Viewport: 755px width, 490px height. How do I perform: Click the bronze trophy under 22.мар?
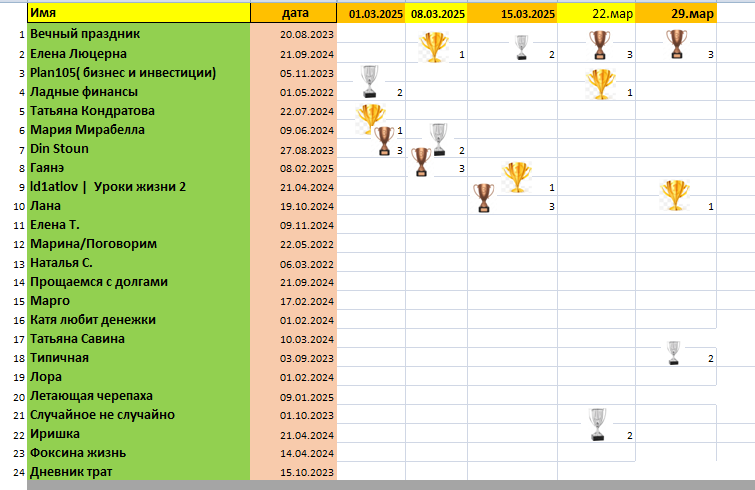[x=599, y=45]
